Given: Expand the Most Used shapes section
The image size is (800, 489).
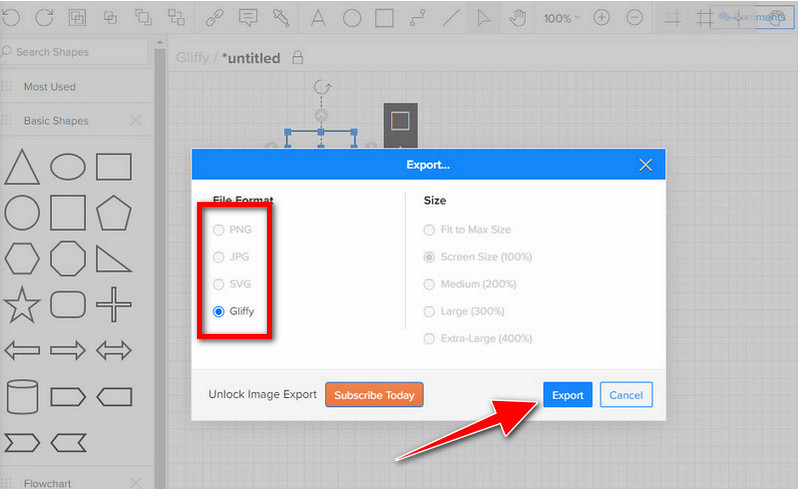Looking at the screenshot, I should [x=50, y=87].
